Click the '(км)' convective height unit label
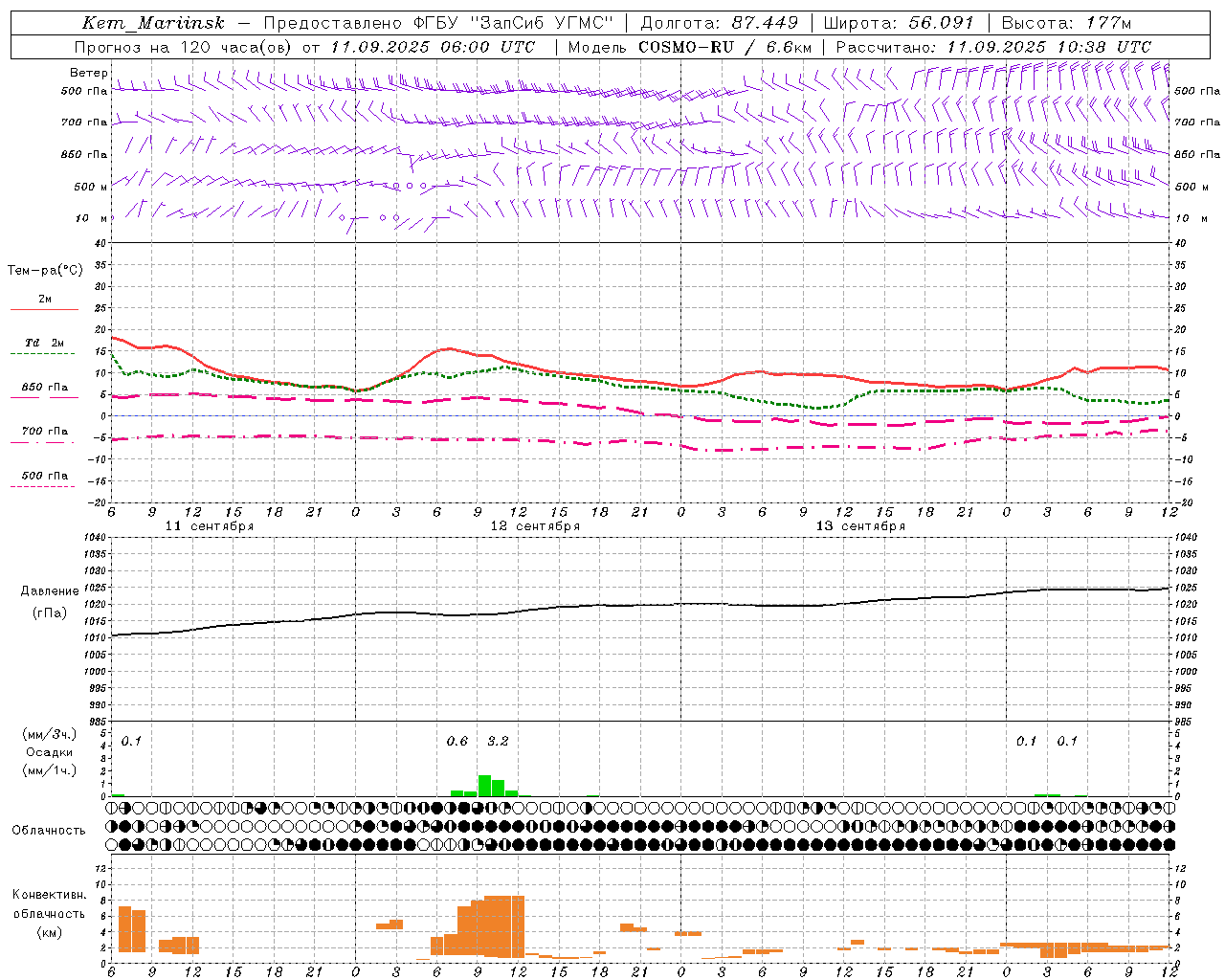1225x980 pixels. point(50,932)
